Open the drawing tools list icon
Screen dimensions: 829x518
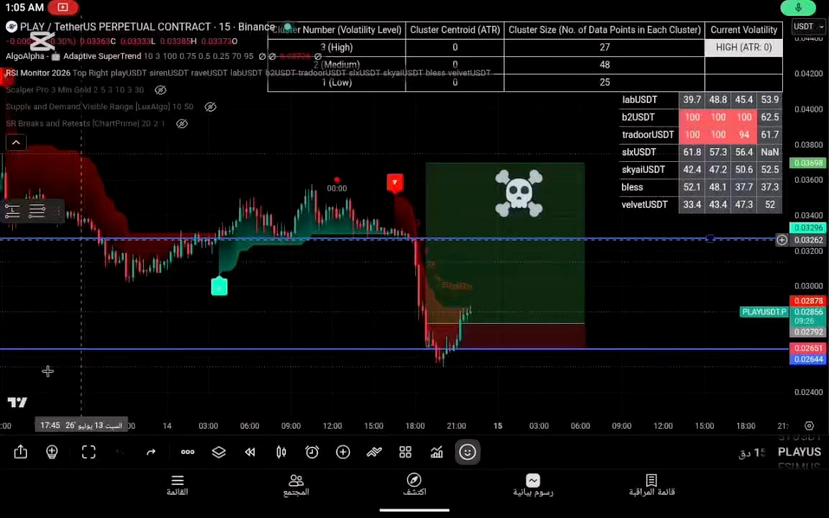(x=37, y=211)
